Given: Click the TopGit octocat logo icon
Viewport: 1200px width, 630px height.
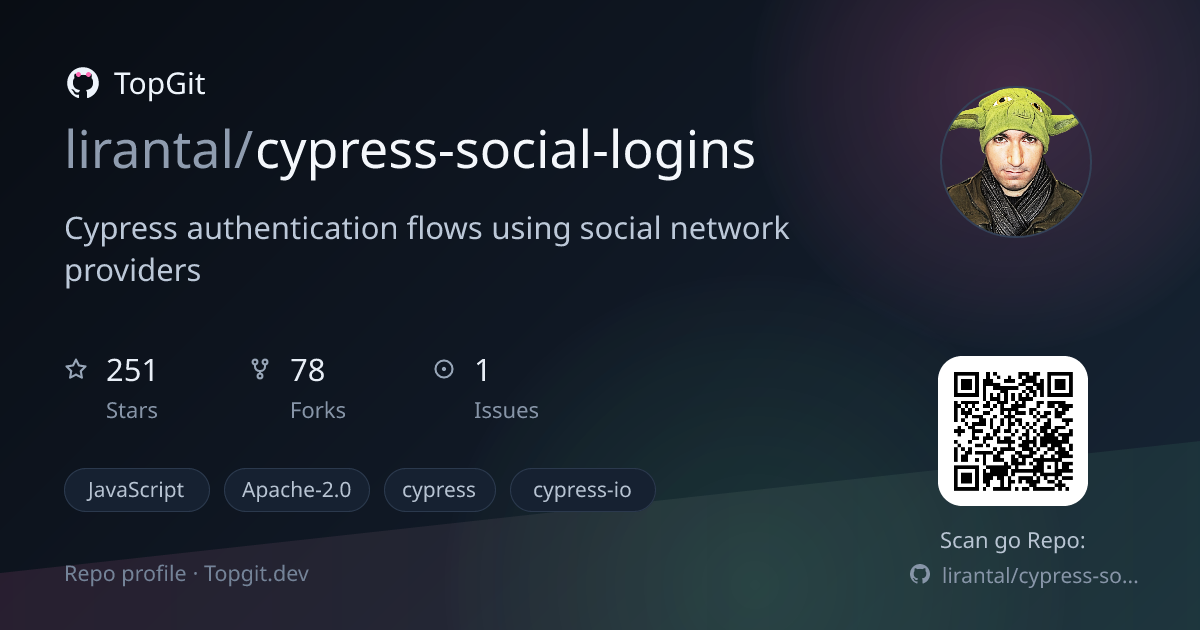Looking at the screenshot, I should pyautogui.click(x=82, y=84).
